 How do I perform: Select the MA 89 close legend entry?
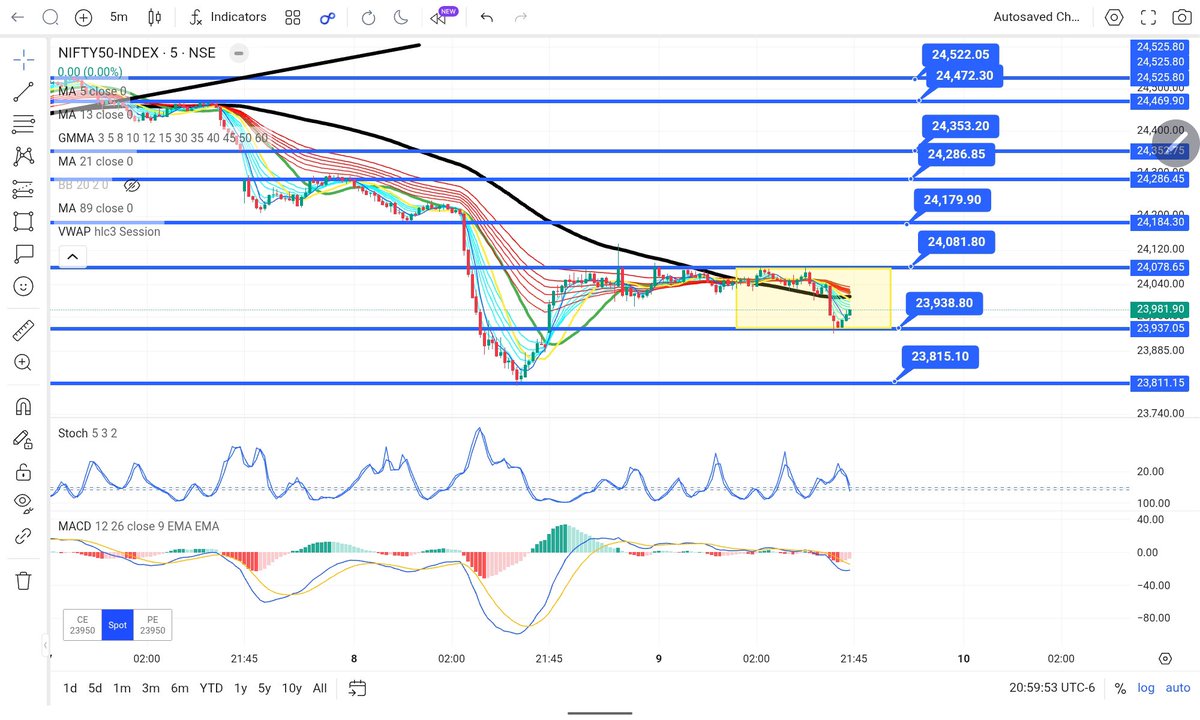(95, 208)
